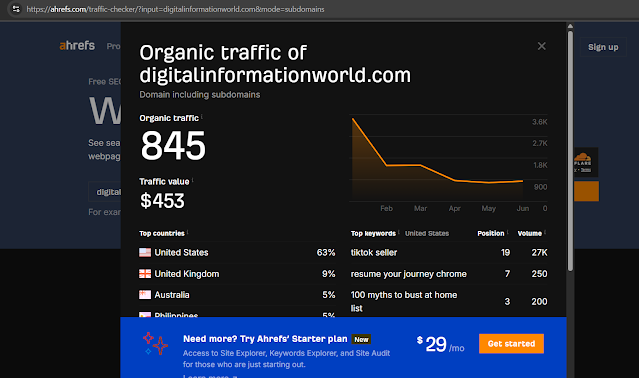The width and height of the screenshot is (639, 378).
Task: Click the Cloudflare logo thumbnail
Action: click(x=583, y=162)
